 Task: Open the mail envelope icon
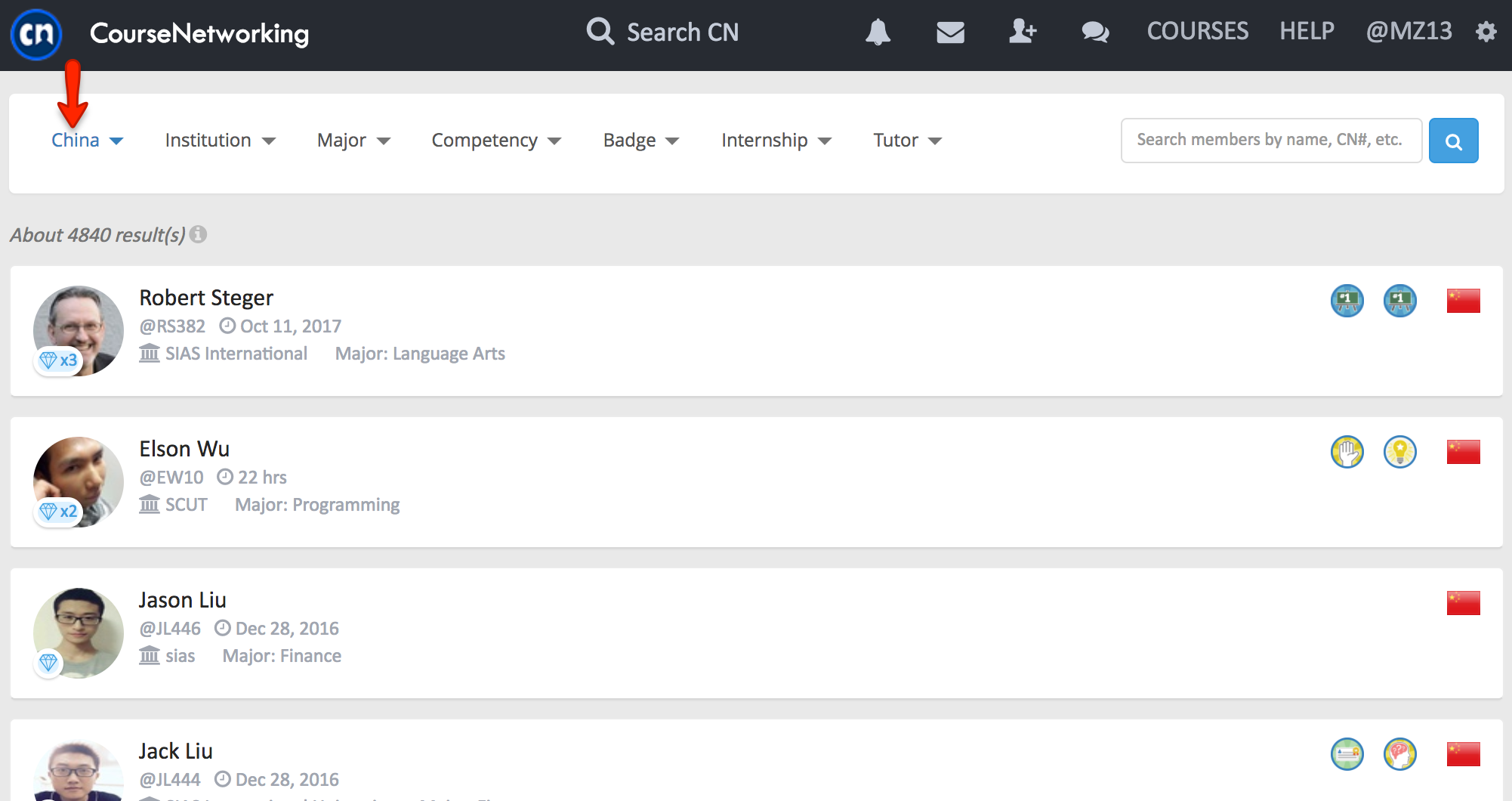[950, 32]
